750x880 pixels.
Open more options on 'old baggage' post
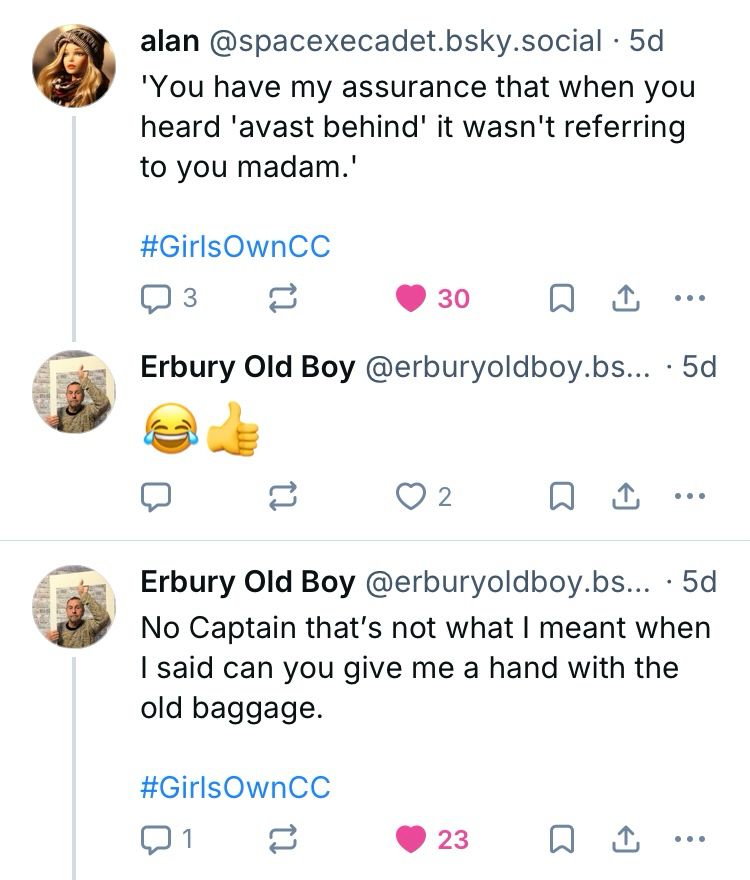tap(690, 840)
